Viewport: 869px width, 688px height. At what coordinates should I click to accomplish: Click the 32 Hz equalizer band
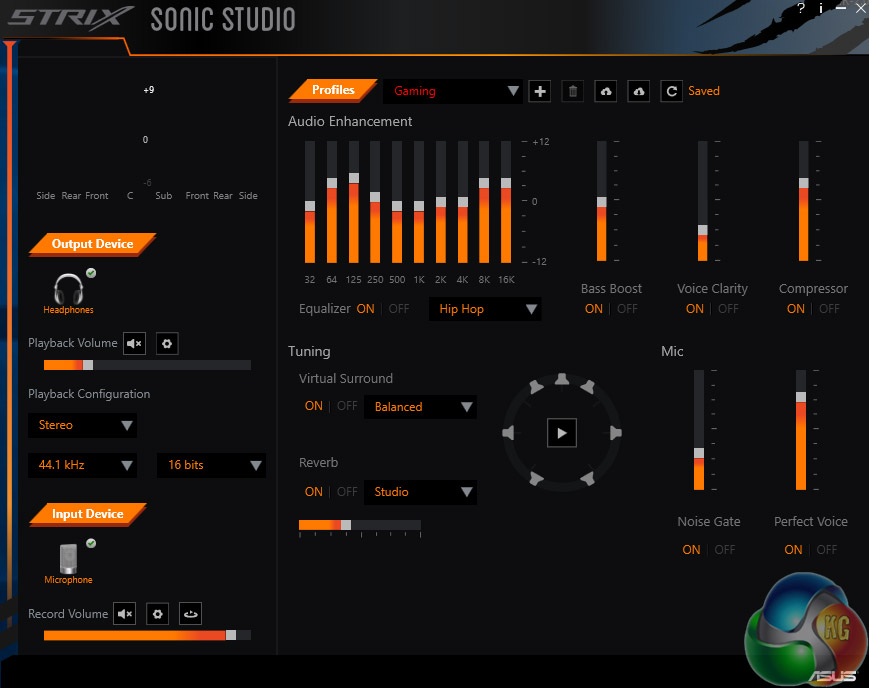310,202
